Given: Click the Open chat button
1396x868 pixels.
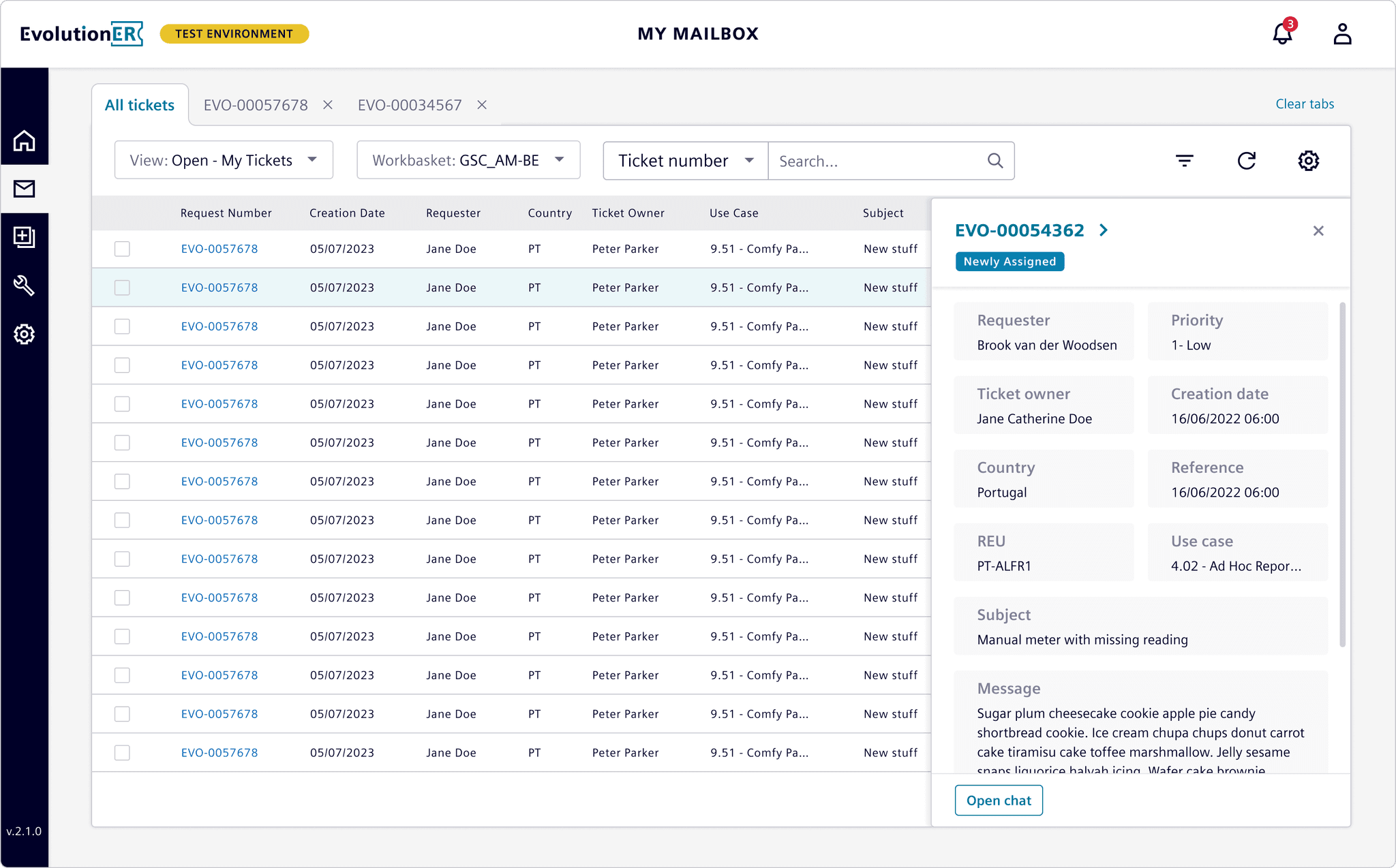Looking at the screenshot, I should click(999, 801).
